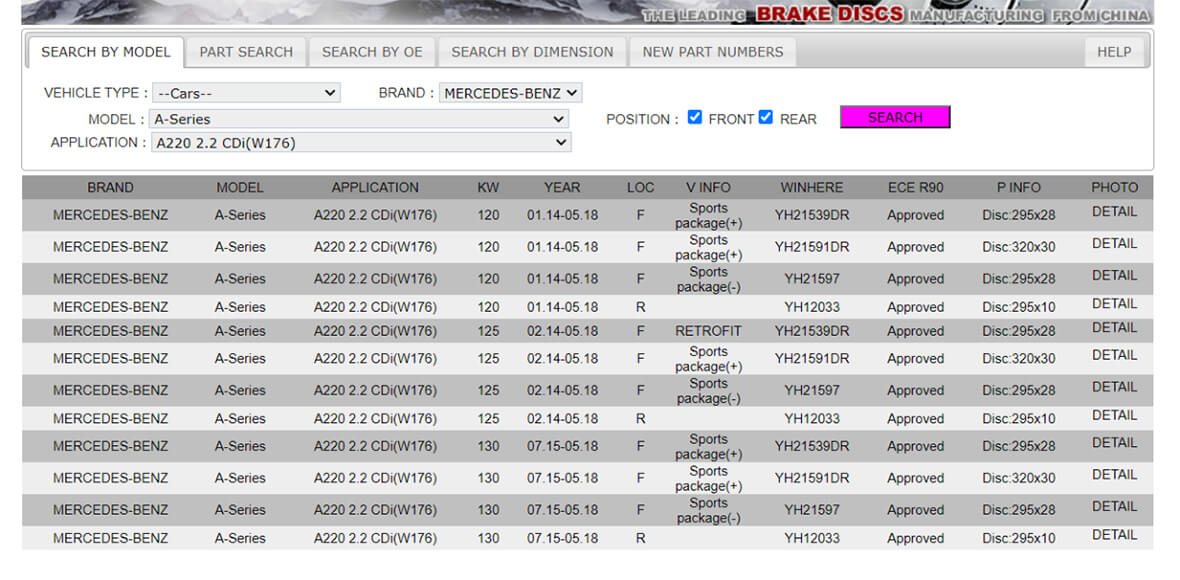Open the Help page button
The image size is (1180, 580).
(1113, 52)
